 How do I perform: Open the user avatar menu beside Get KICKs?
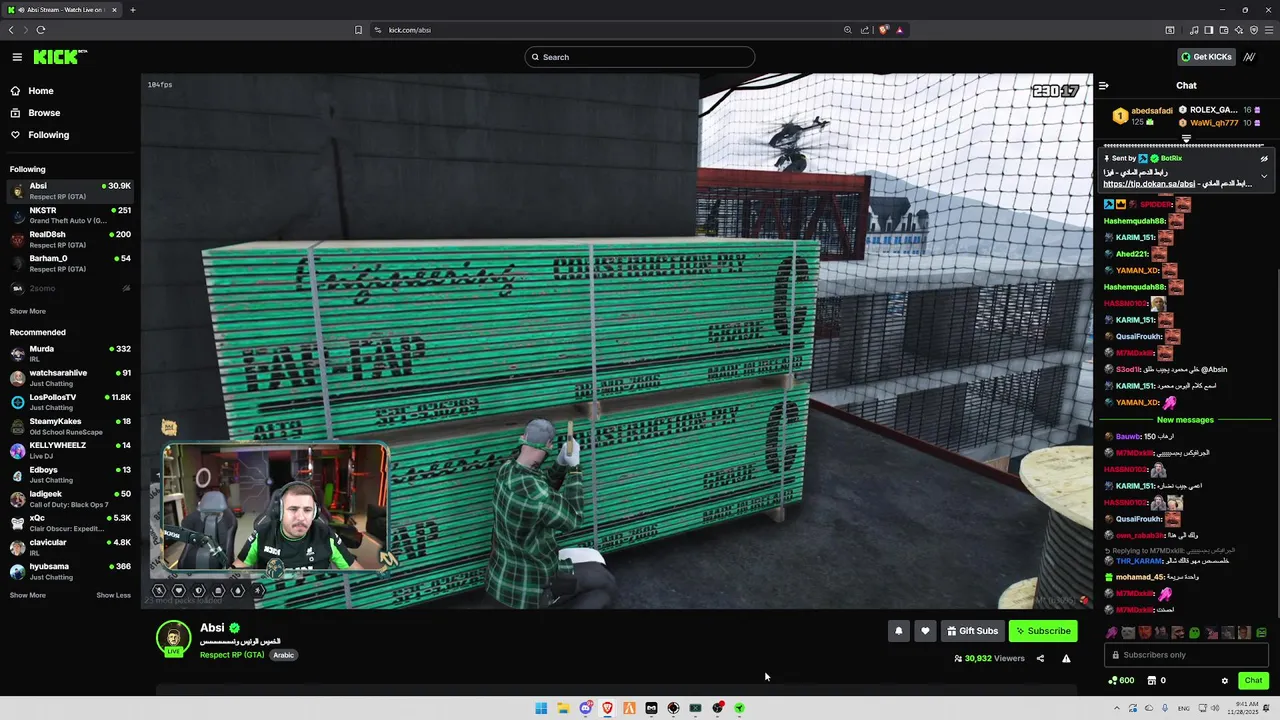(x=1250, y=57)
